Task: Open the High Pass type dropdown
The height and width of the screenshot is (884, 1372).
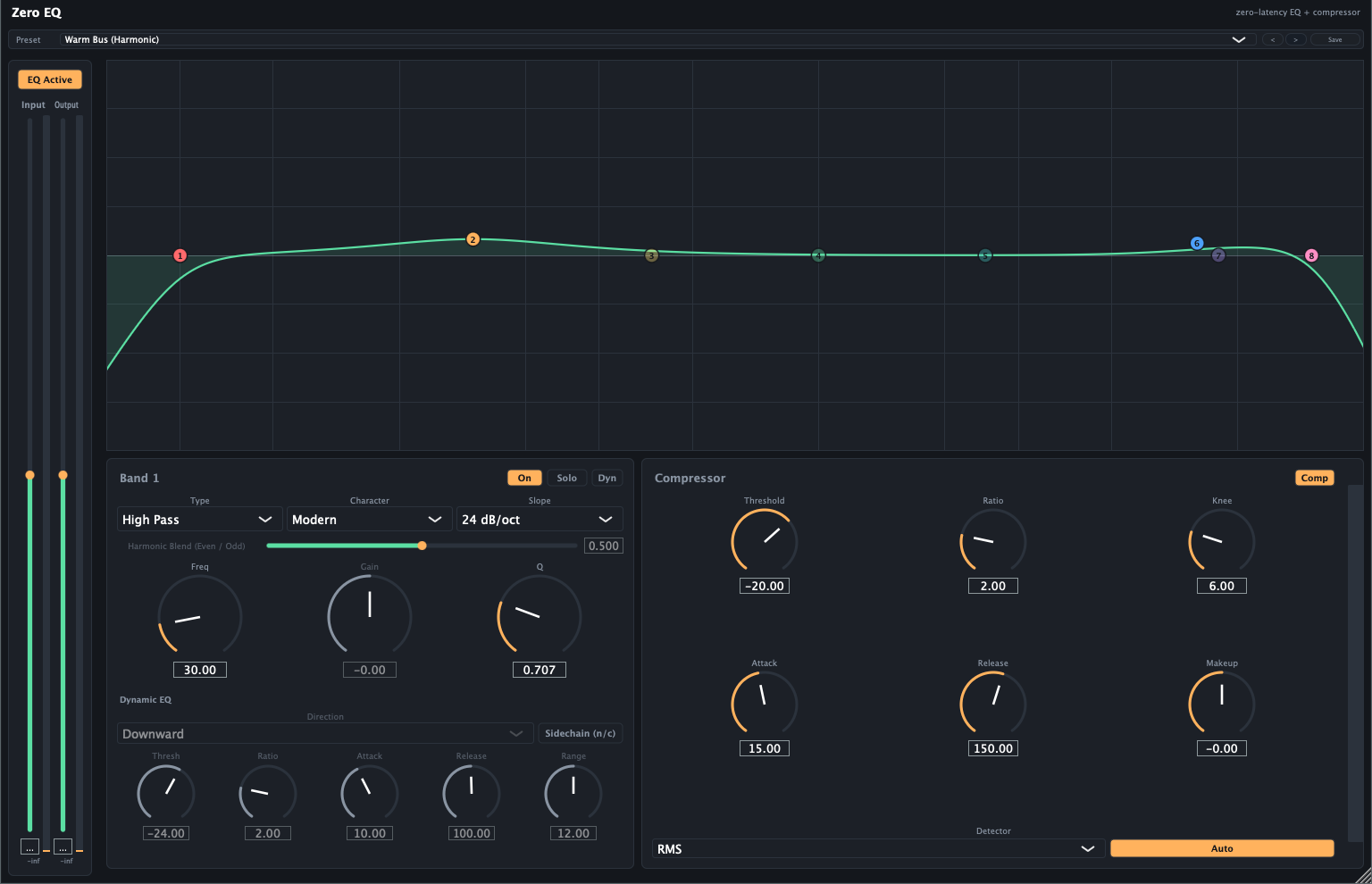Action: coord(200,520)
